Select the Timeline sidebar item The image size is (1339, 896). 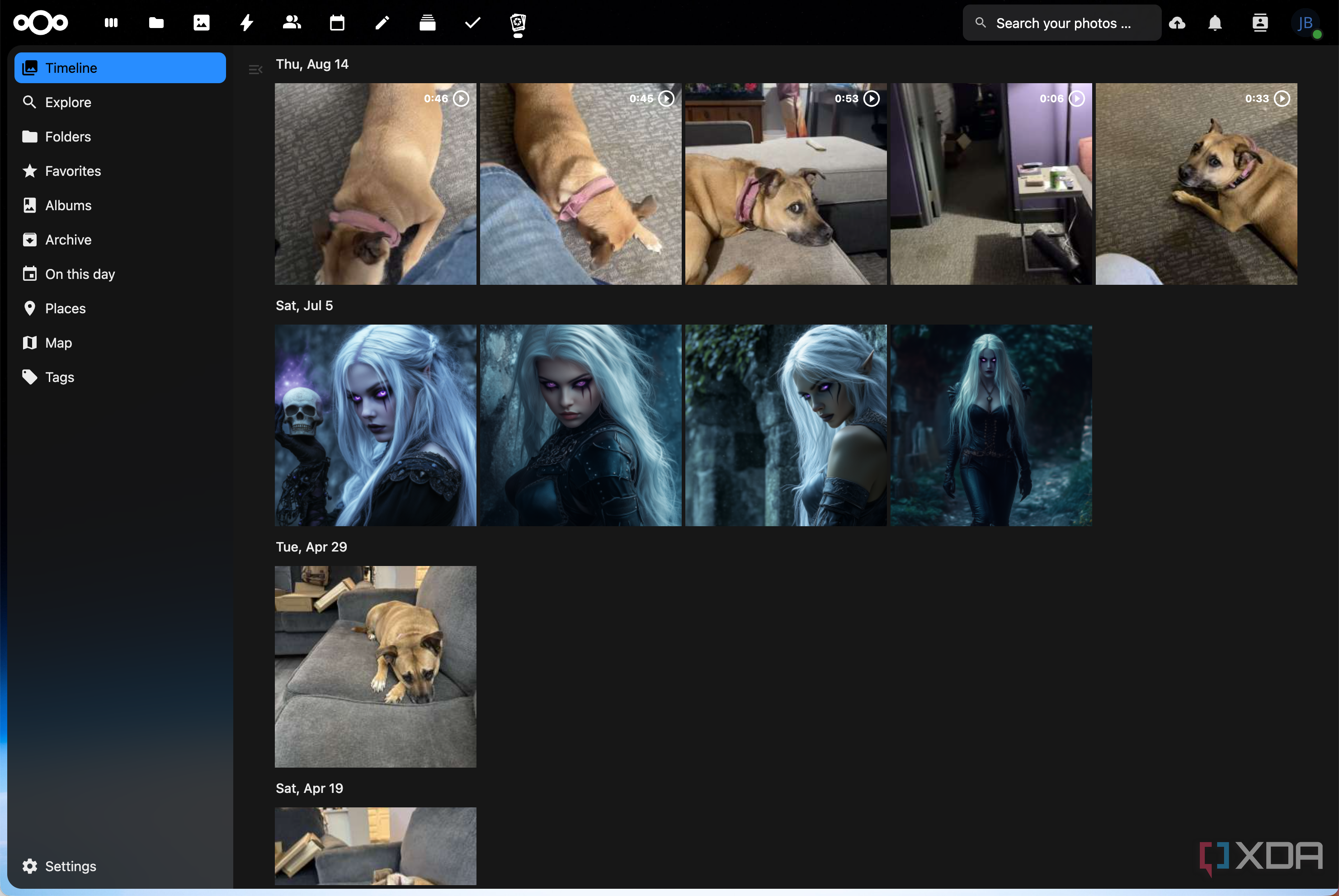[120, 68]
